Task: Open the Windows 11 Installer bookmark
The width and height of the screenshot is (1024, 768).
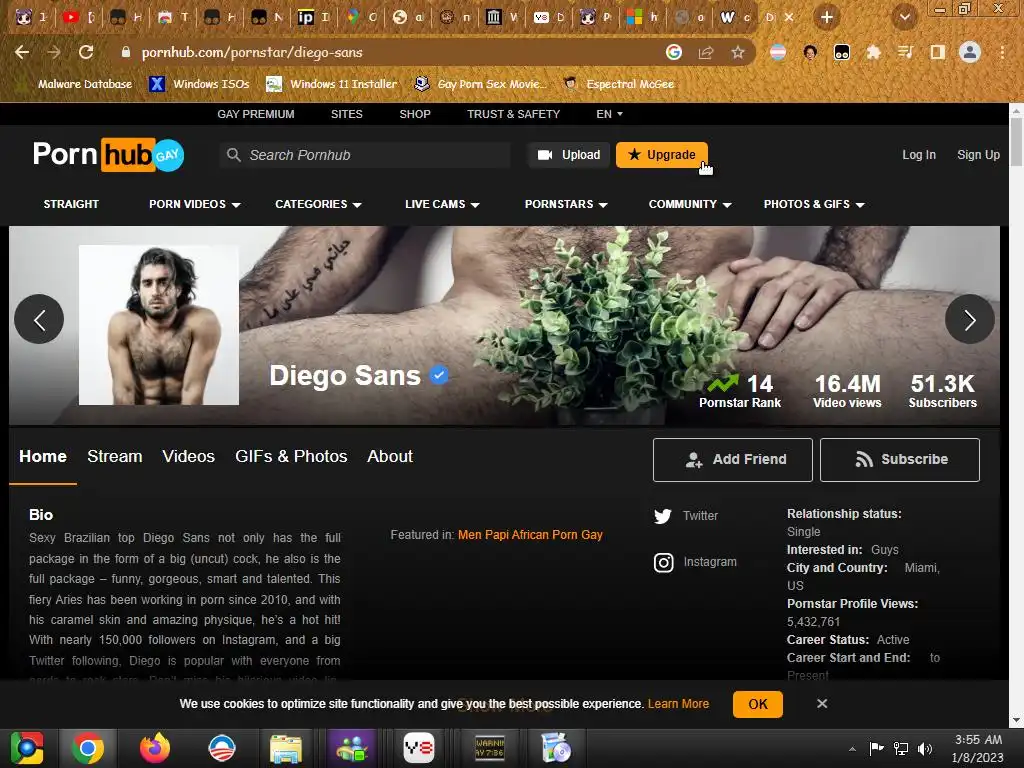Action: coord(332,84)
